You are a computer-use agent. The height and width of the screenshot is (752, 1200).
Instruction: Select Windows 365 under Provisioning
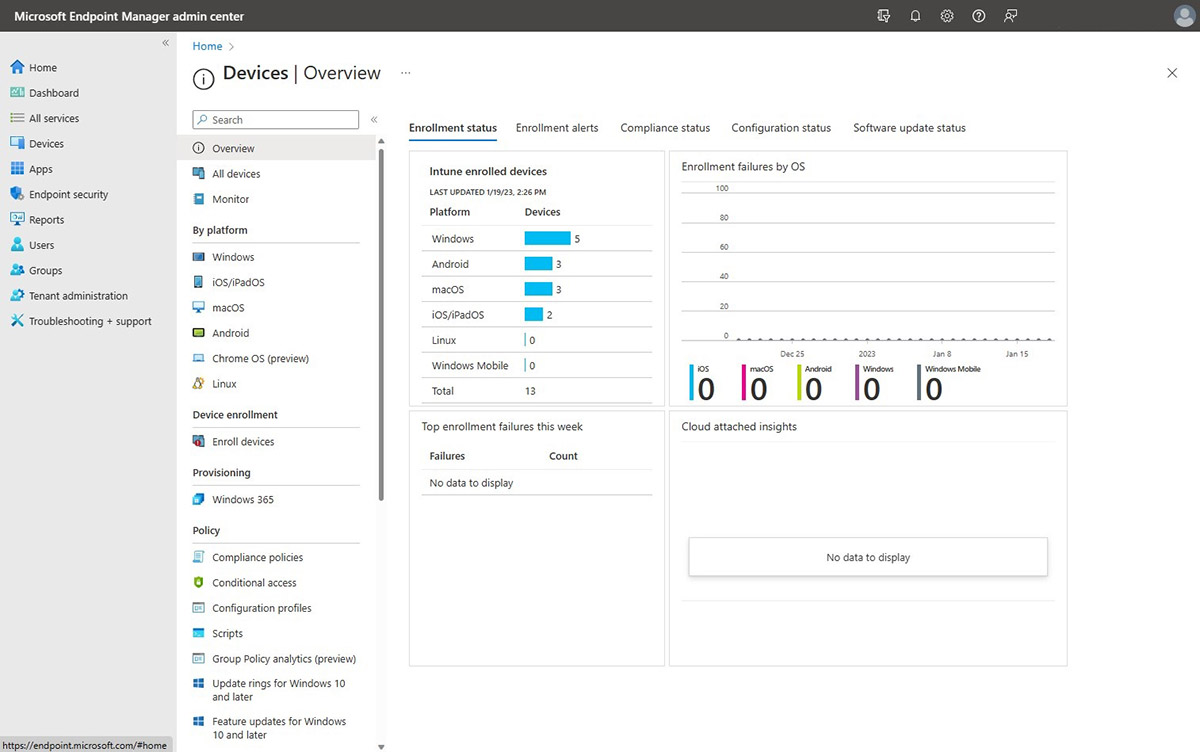pos(242,500)
